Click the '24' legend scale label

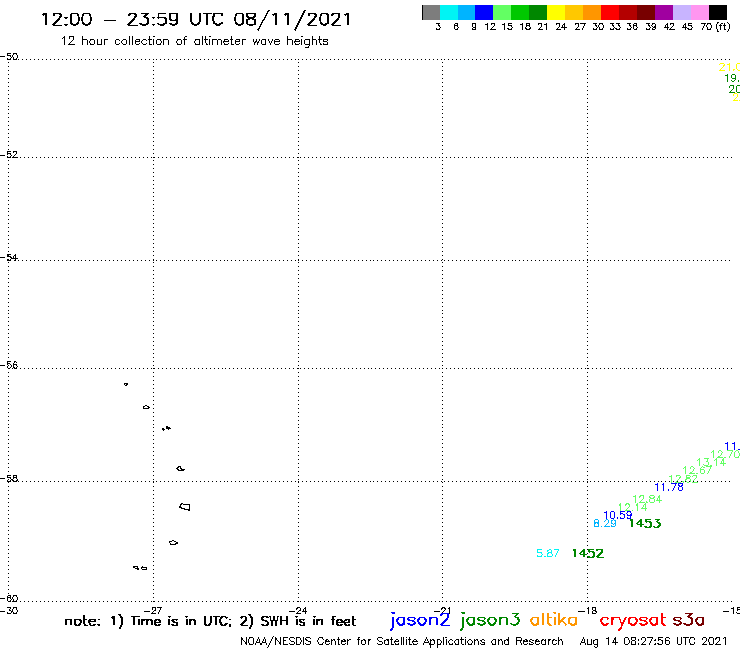(561, 27)
